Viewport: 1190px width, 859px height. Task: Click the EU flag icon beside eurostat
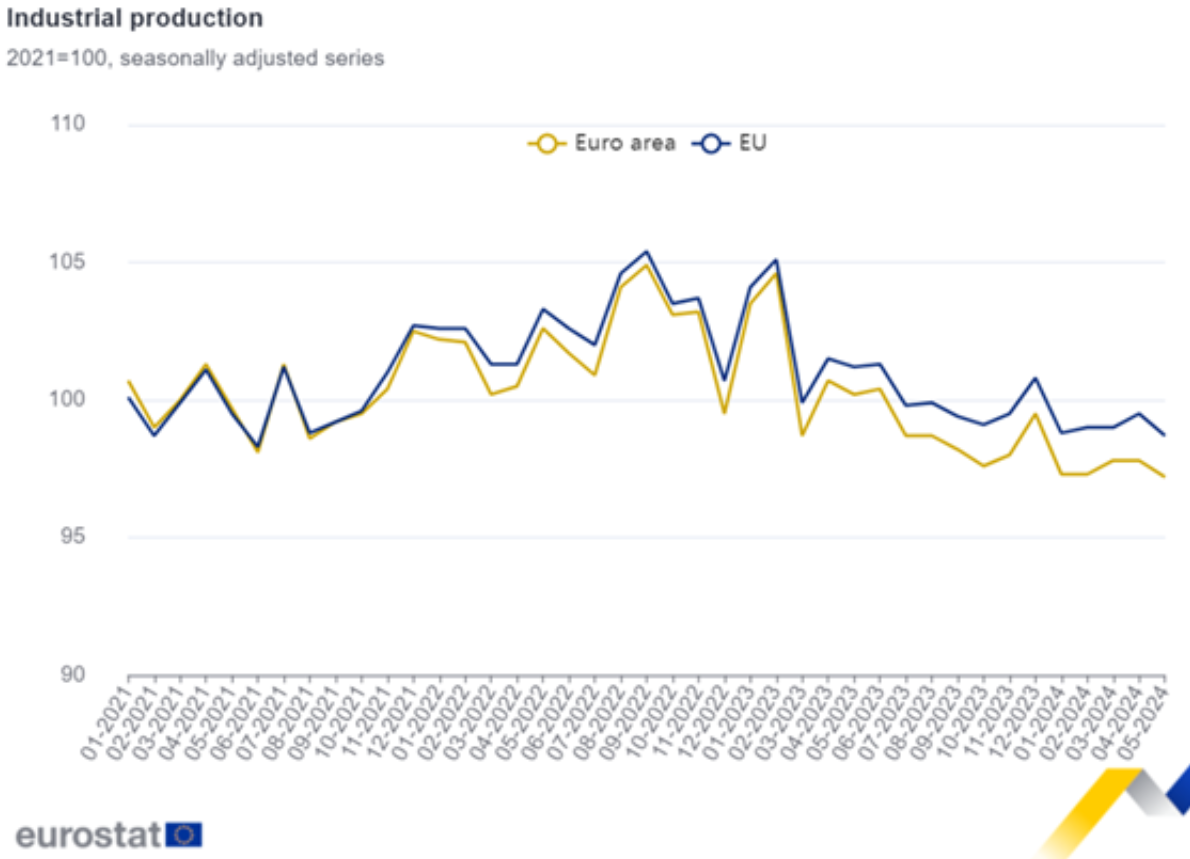point(184,834)
